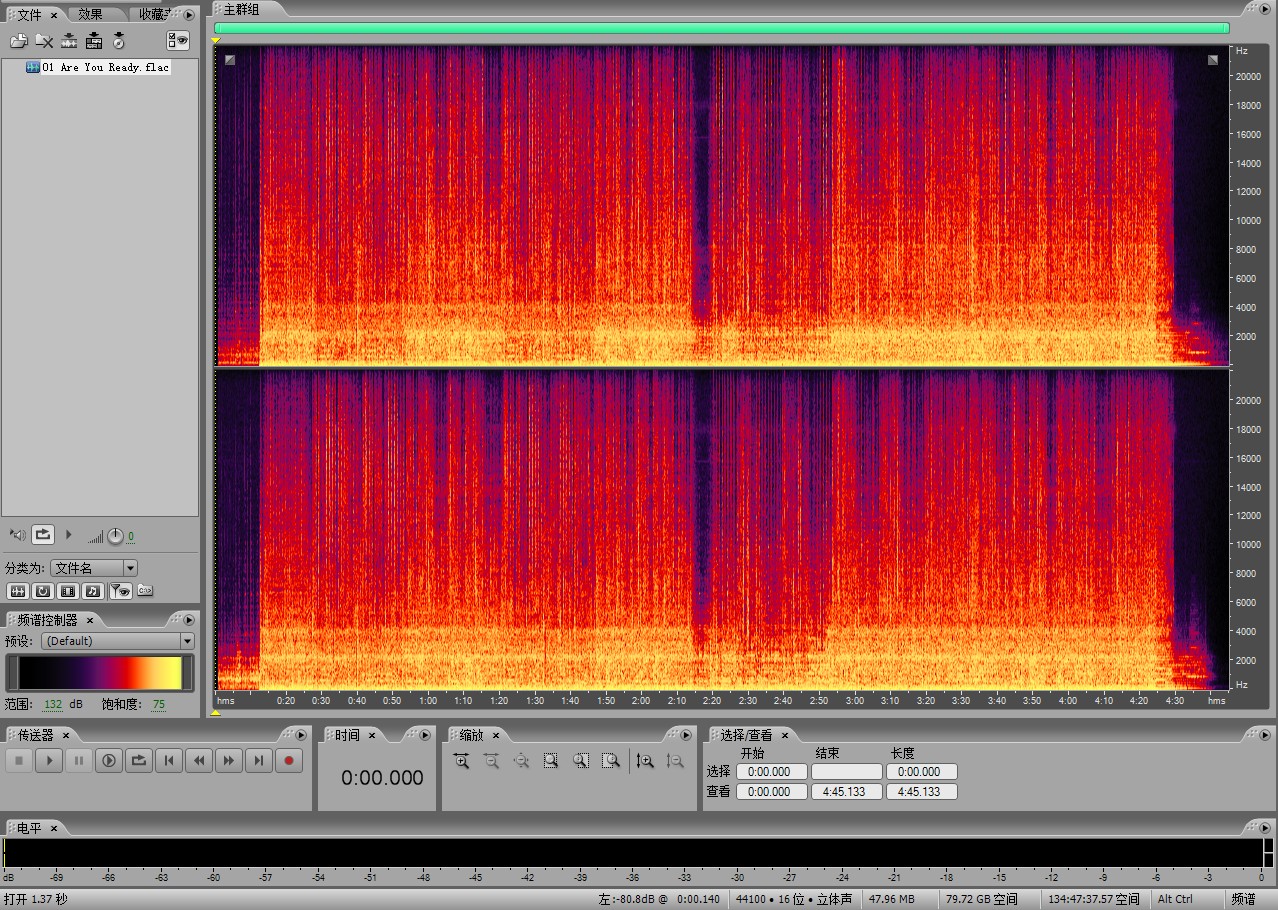This screenshot has height=910, width=1278.
Task: Click Zoom Out Horizontally icon
Action: pyautogui.click(x=491, y=761)
